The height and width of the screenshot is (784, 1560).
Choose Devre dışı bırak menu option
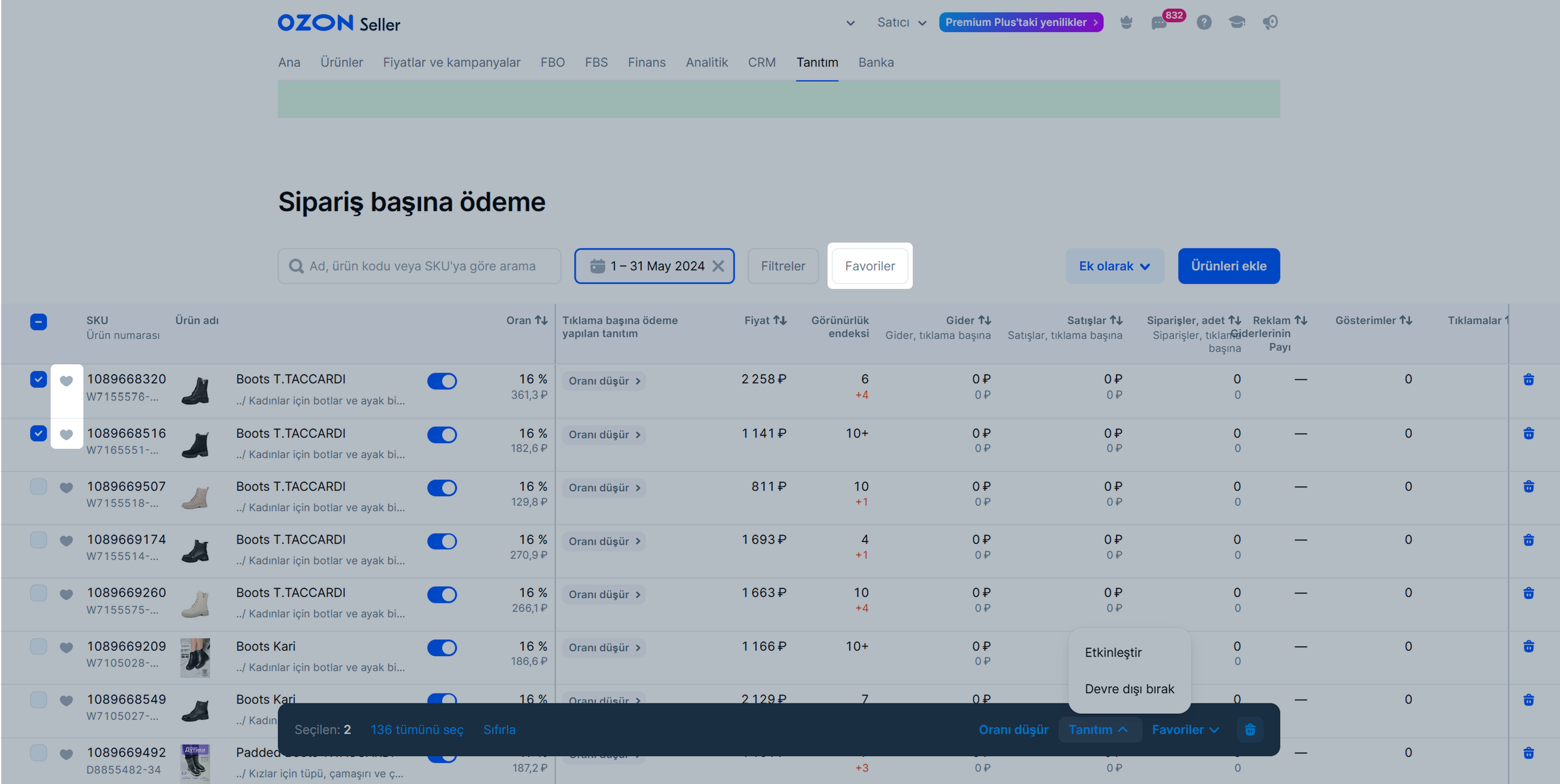[x=1130, y=689]
